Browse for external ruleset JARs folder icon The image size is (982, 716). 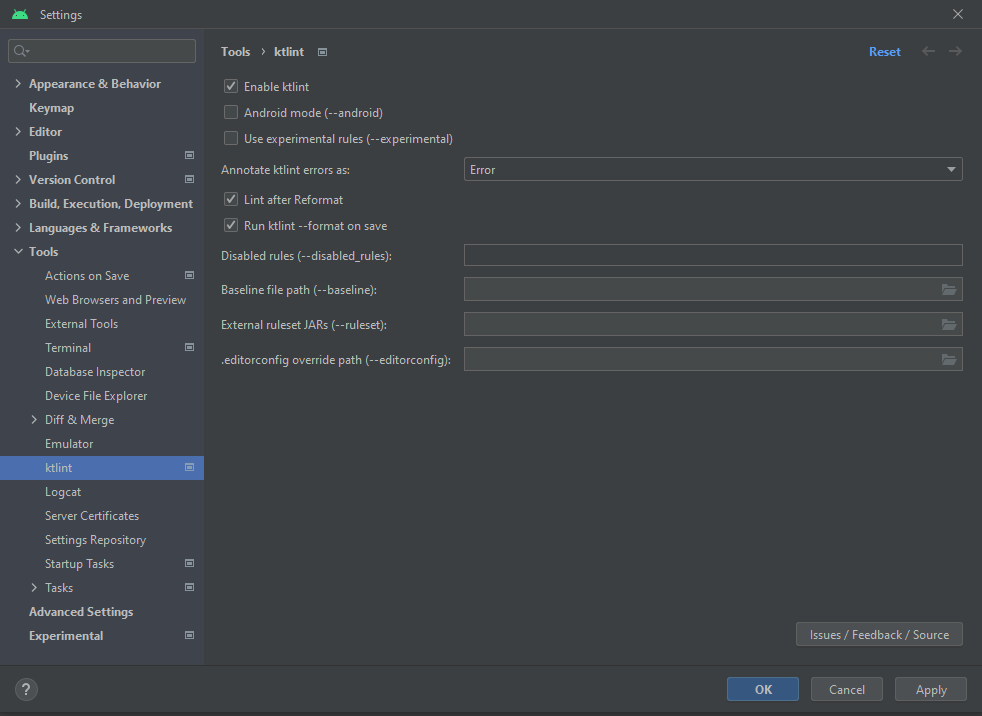click(x=949, y=324)
